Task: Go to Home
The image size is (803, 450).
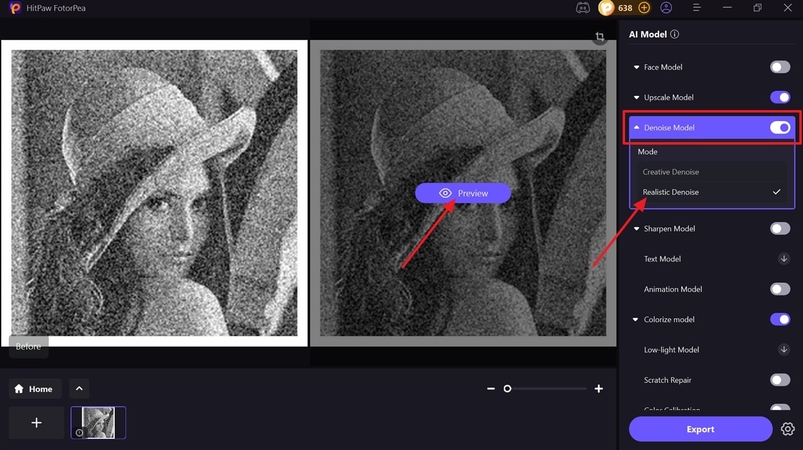Action: (x=34, y=389)
